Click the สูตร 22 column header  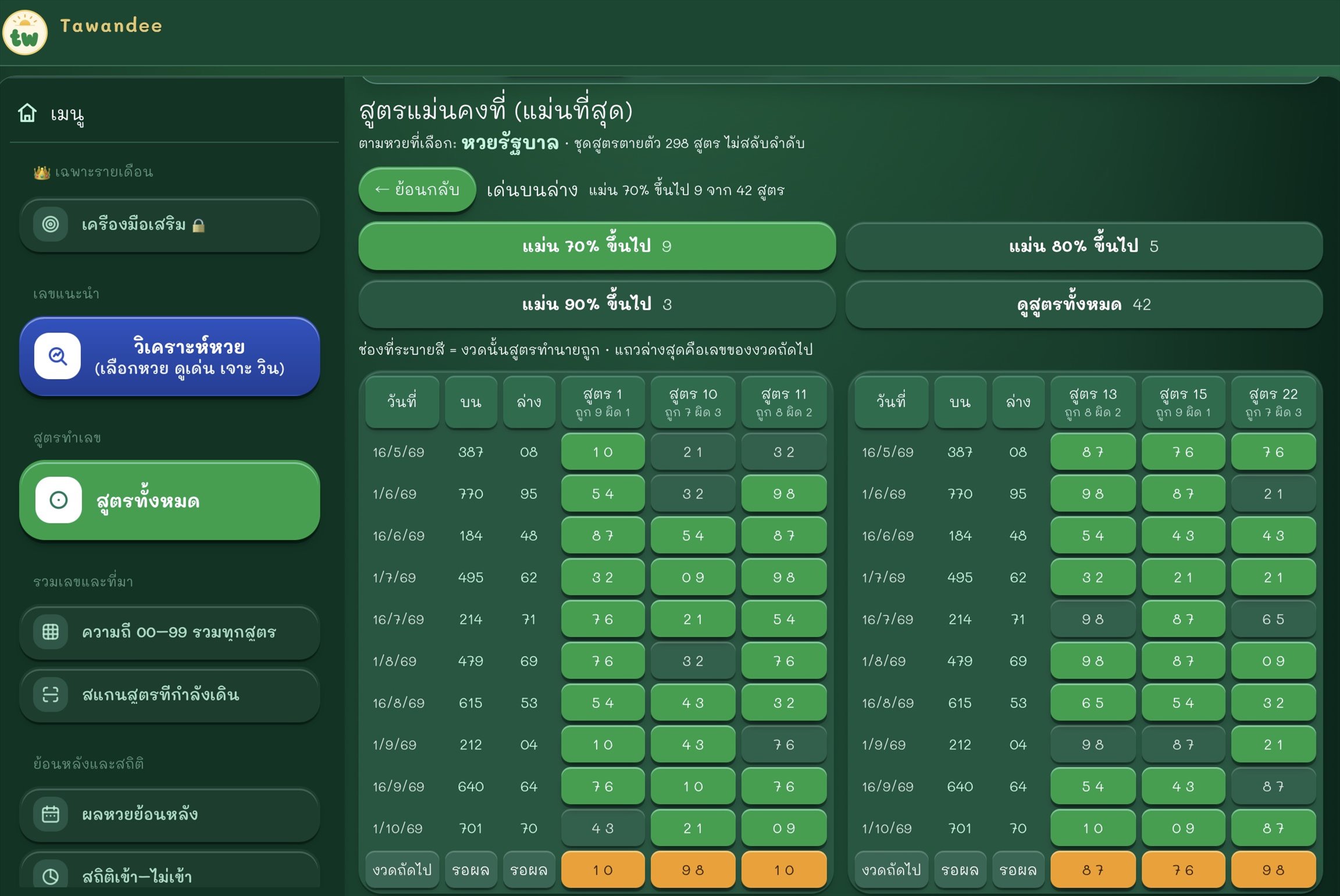coord(1273,402)
